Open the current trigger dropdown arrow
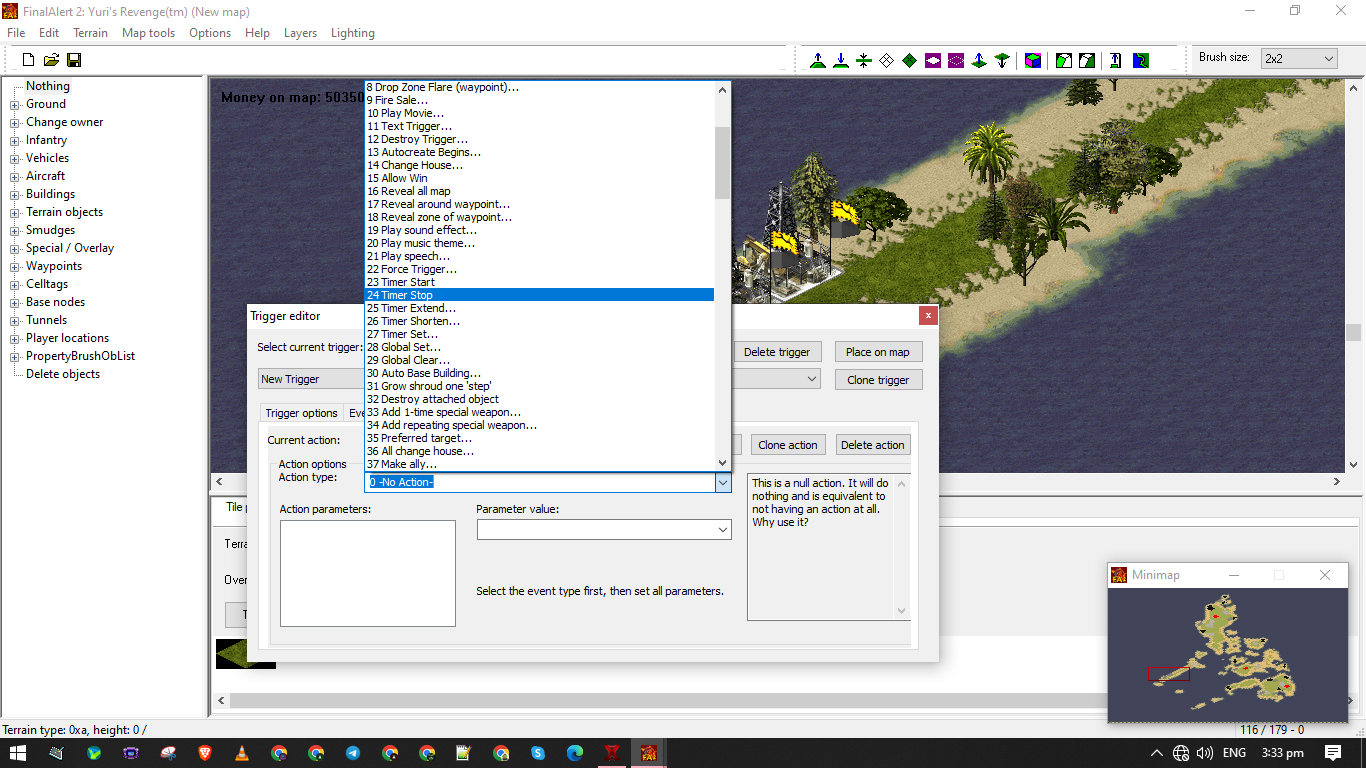1366x768 pixels. point(812,380)
